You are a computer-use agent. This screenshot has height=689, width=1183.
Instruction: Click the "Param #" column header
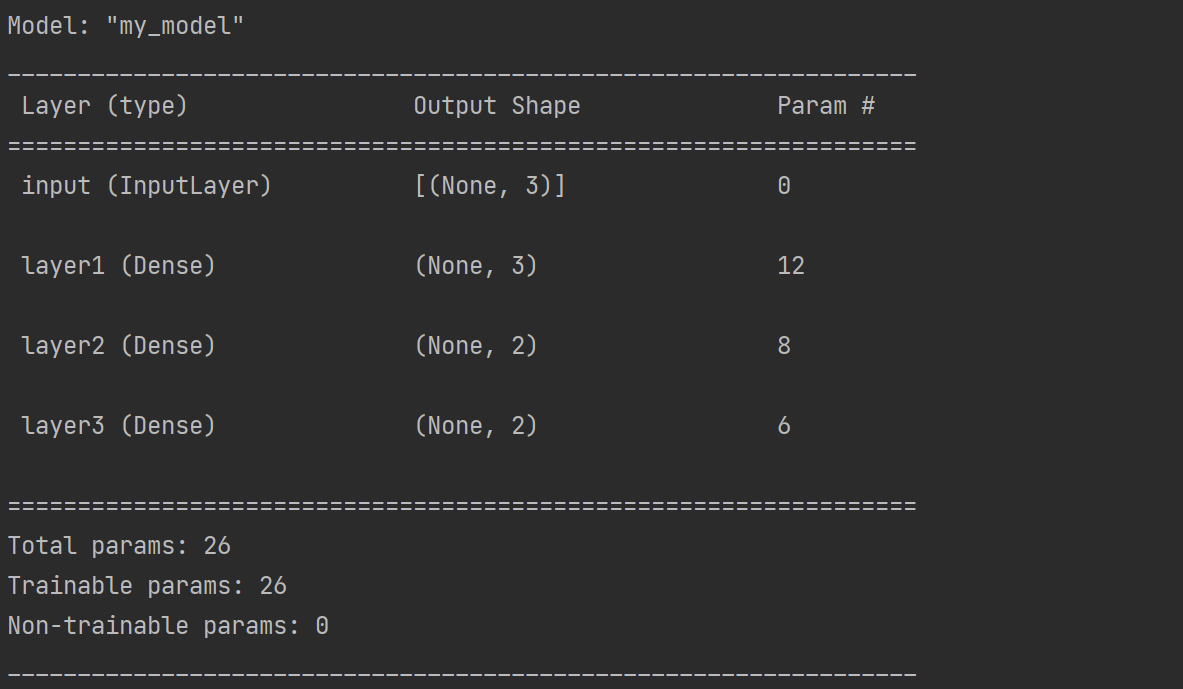826,106
